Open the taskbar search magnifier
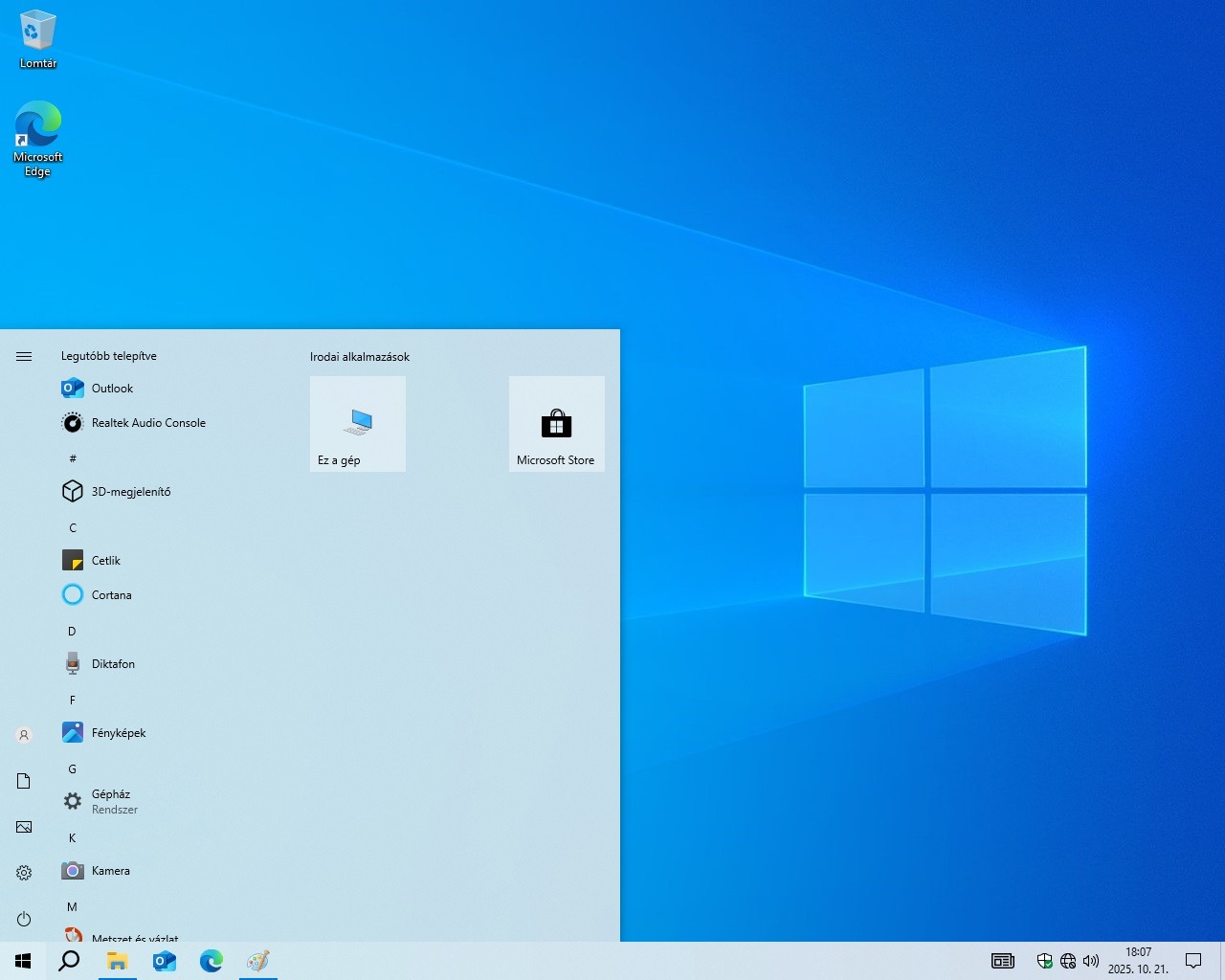 (x=69, y=961)
